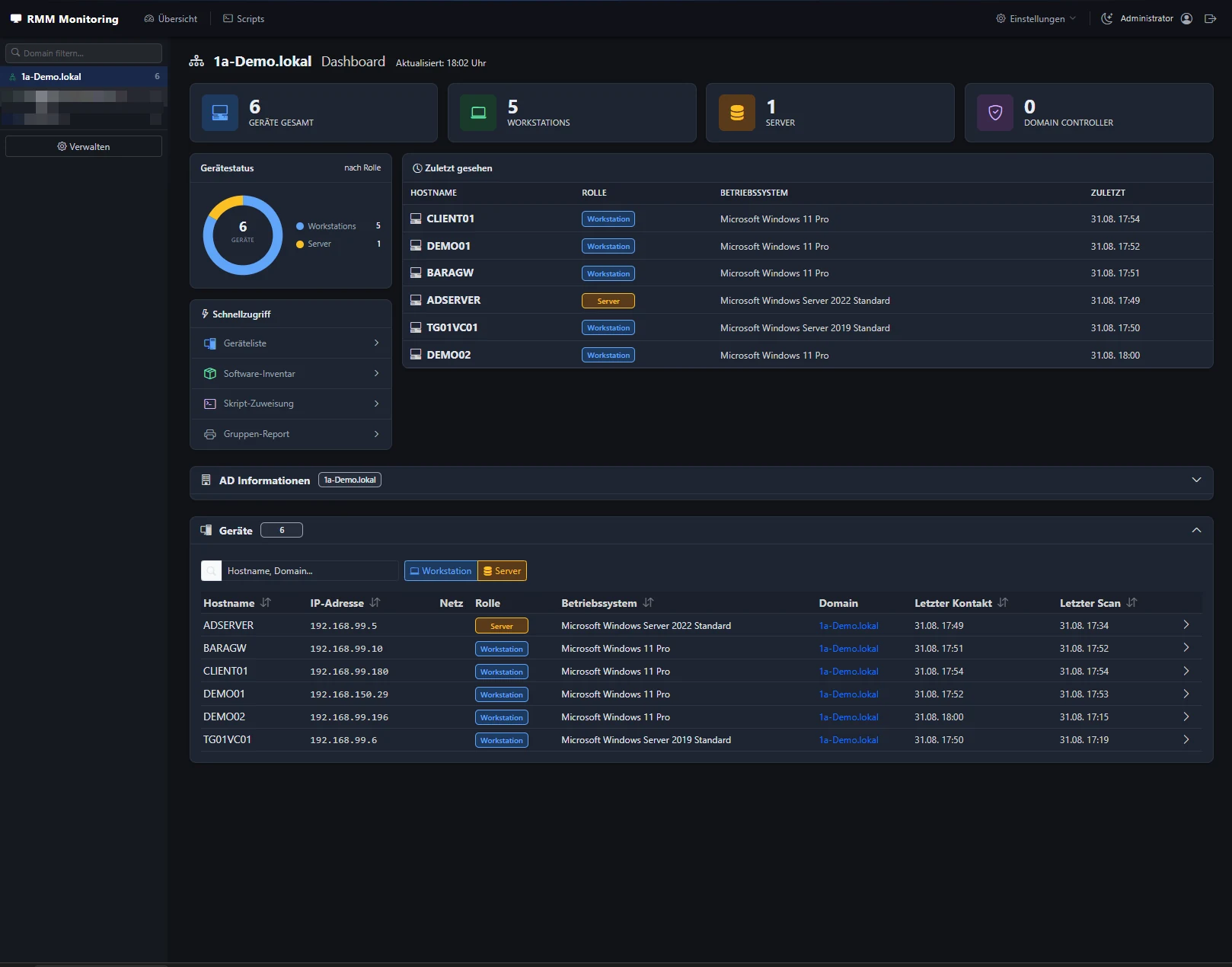
Task: Toggle the Workstation filter
Action: click(441, 571)
